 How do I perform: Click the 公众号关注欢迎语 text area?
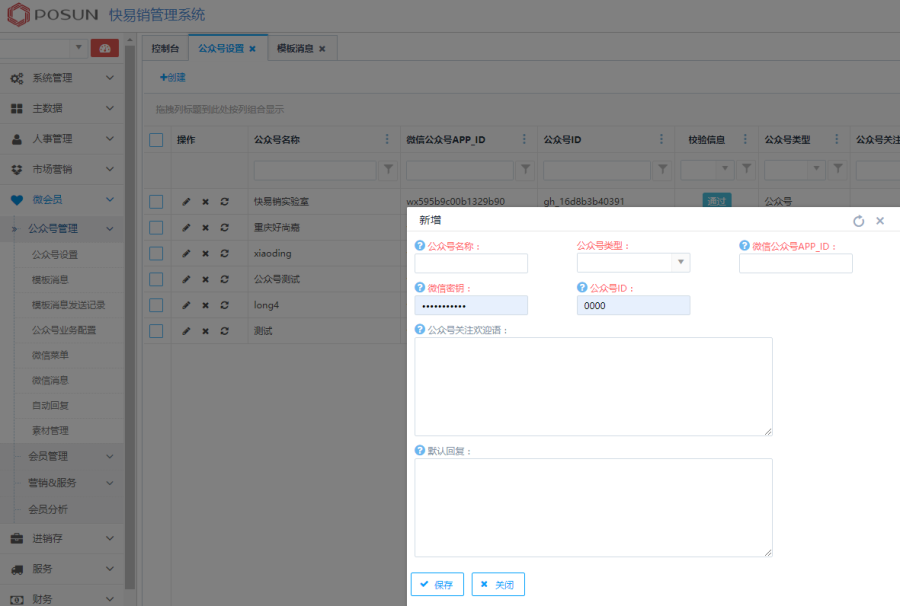(593, 386)
